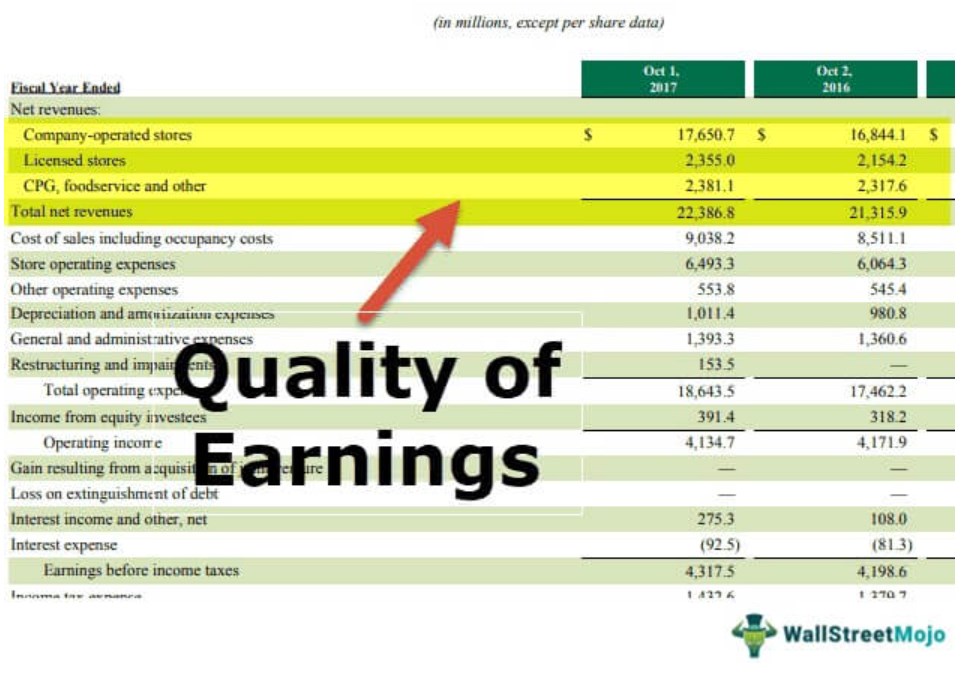Select the 'Company-operated stores' row label

coord(108,135)
